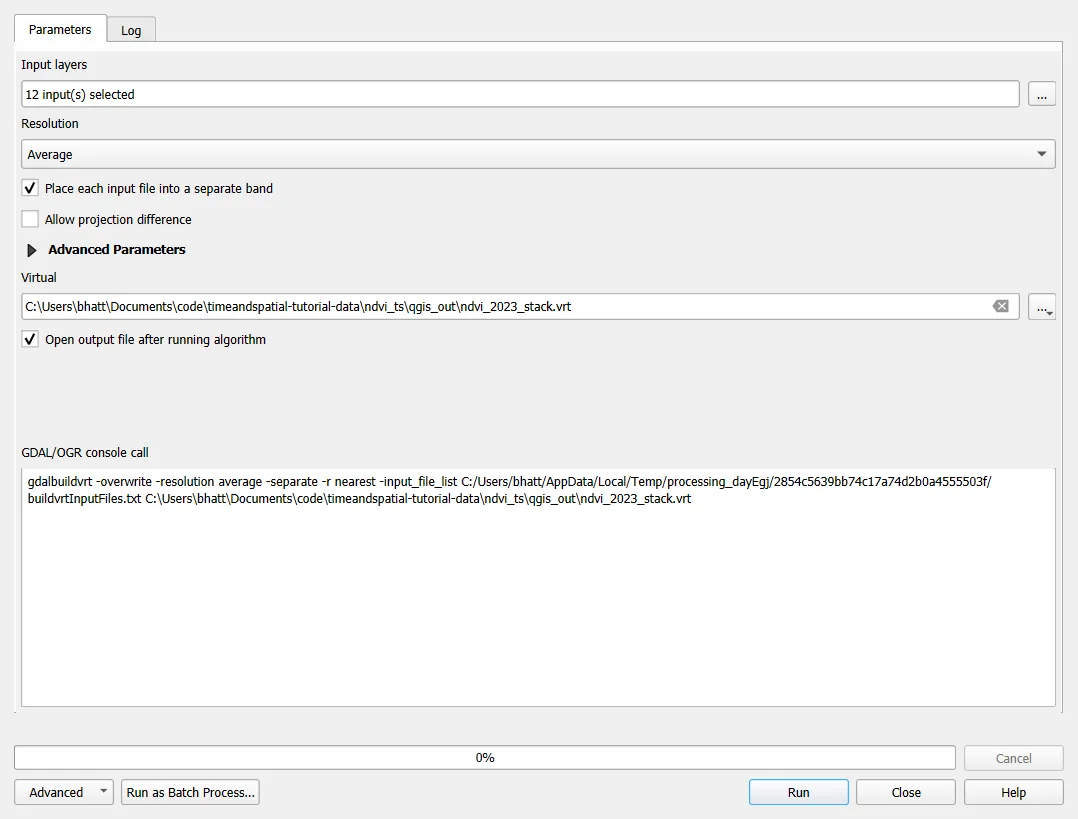
Task: Close the dialog with Close button
Action: [906, 792]
